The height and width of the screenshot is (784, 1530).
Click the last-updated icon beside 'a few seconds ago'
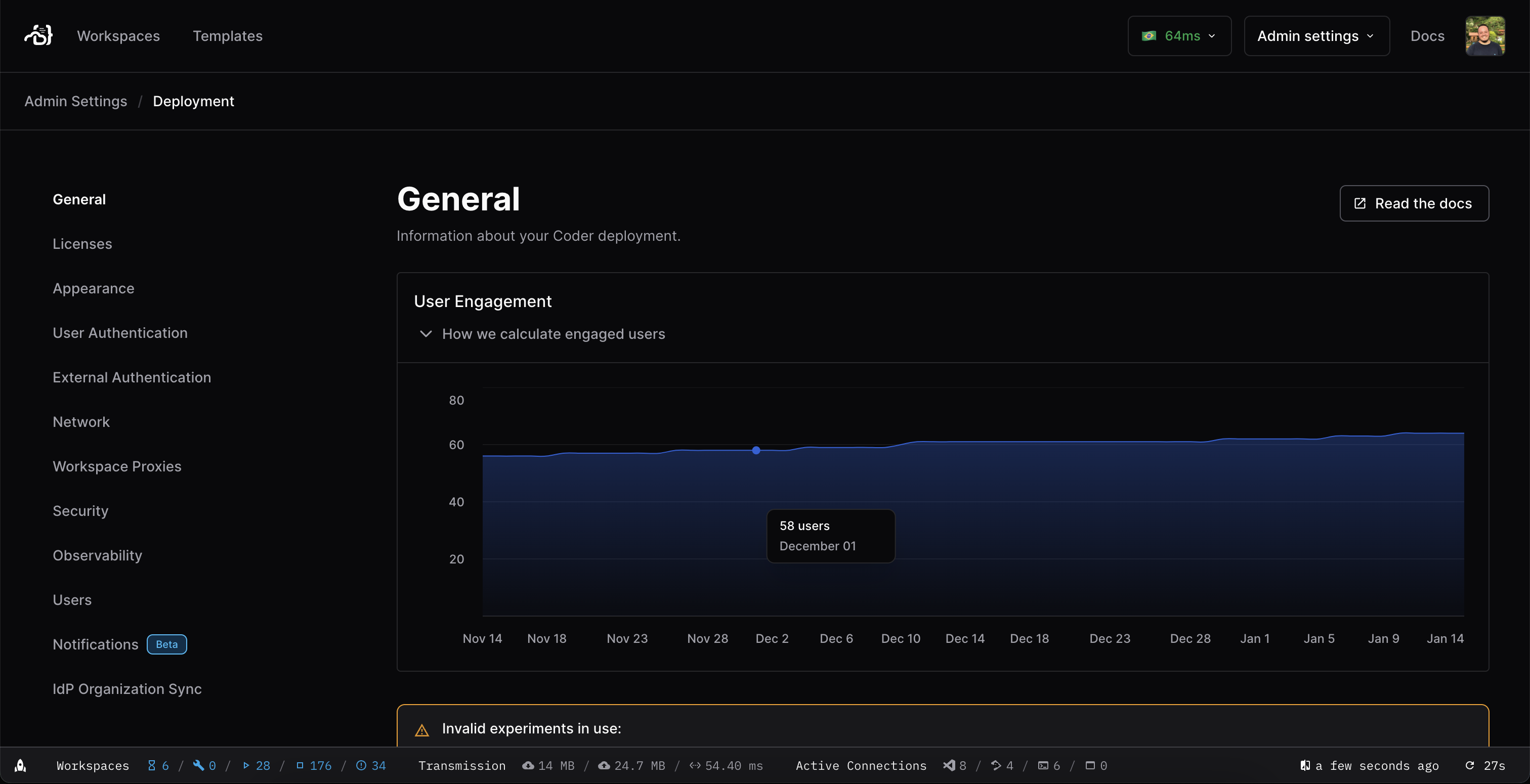pyautogui.click(x=1305, y=766)
